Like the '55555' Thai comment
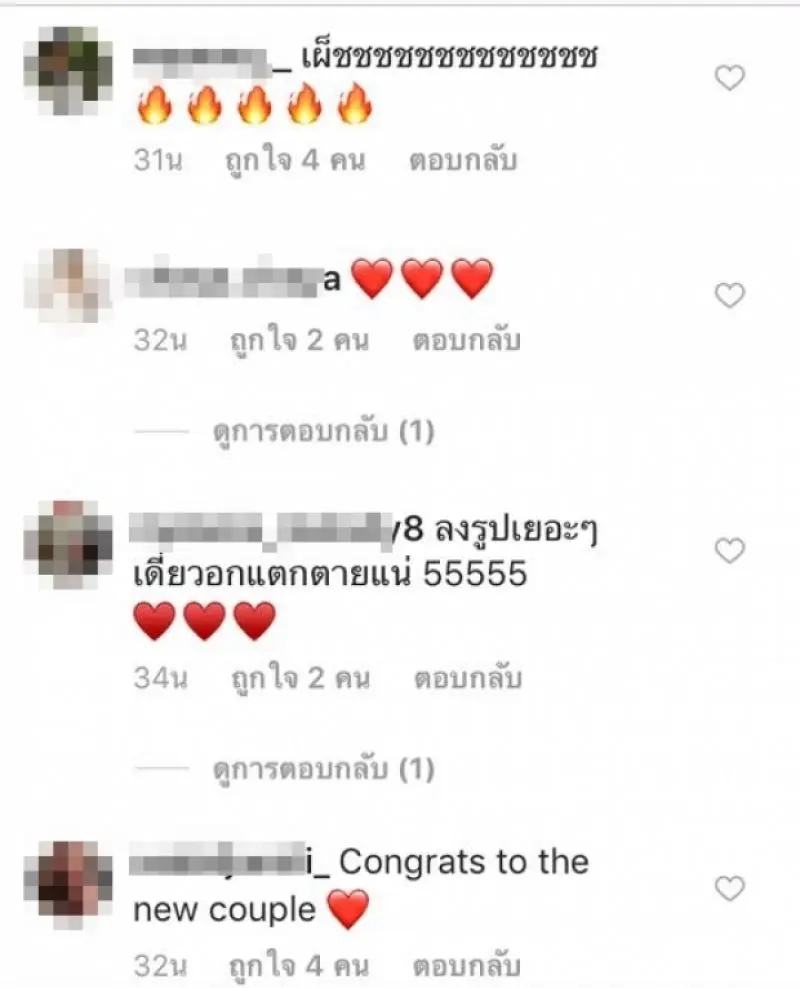Screen dimensions: 800x988 click(x=729, y=551)
